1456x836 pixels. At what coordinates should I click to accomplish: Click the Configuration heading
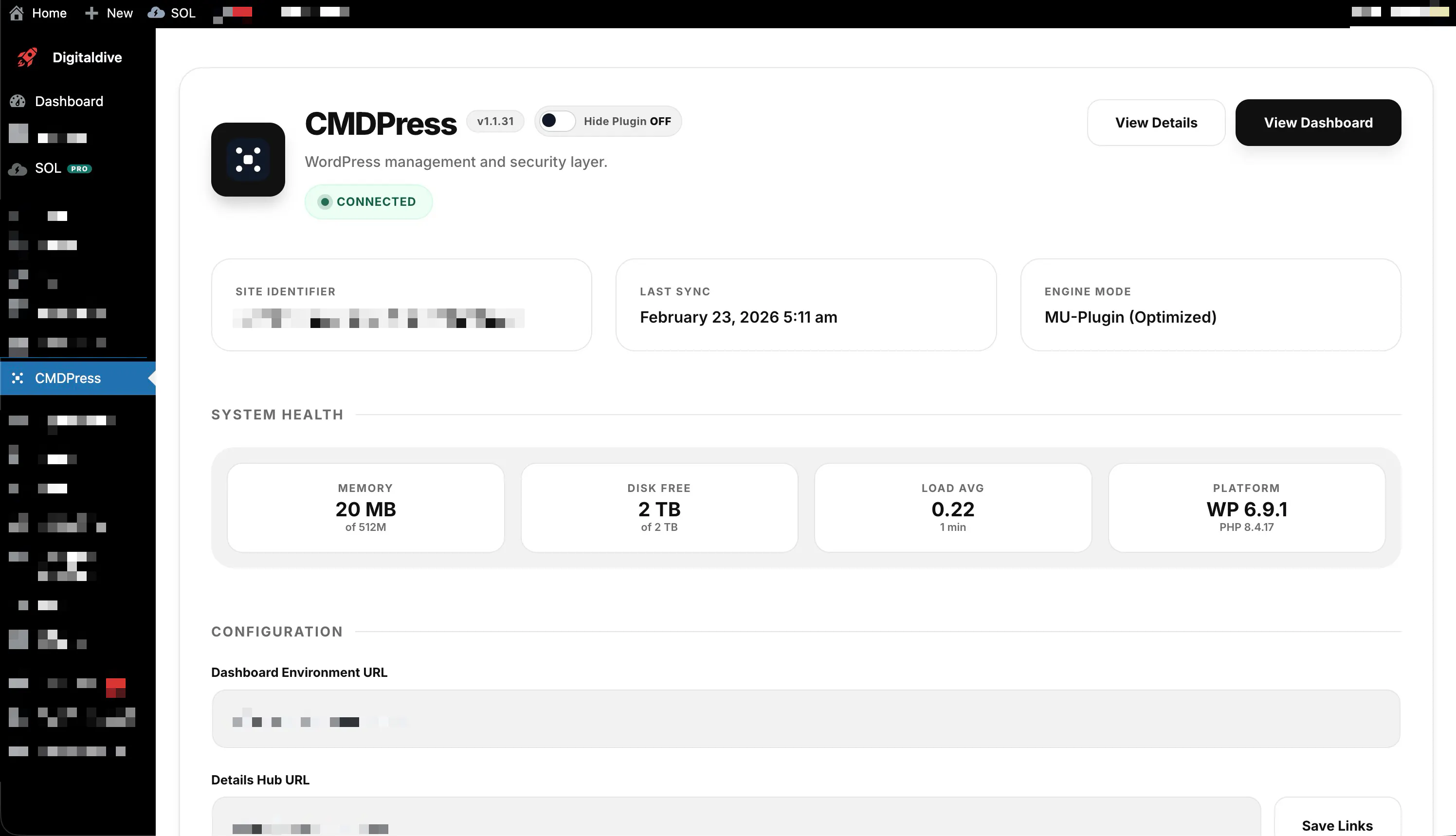point(277,632)
